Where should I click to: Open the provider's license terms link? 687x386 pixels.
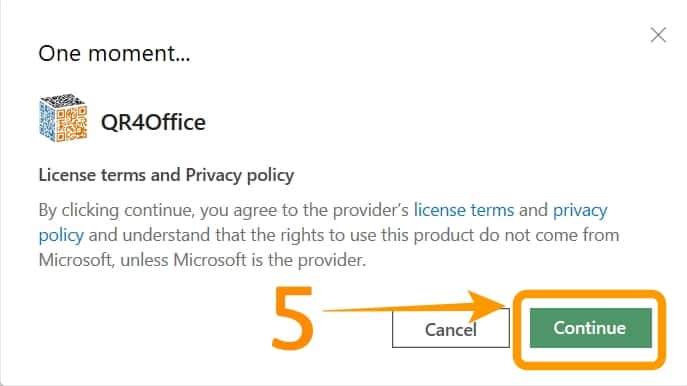click(x=464, y=210)
